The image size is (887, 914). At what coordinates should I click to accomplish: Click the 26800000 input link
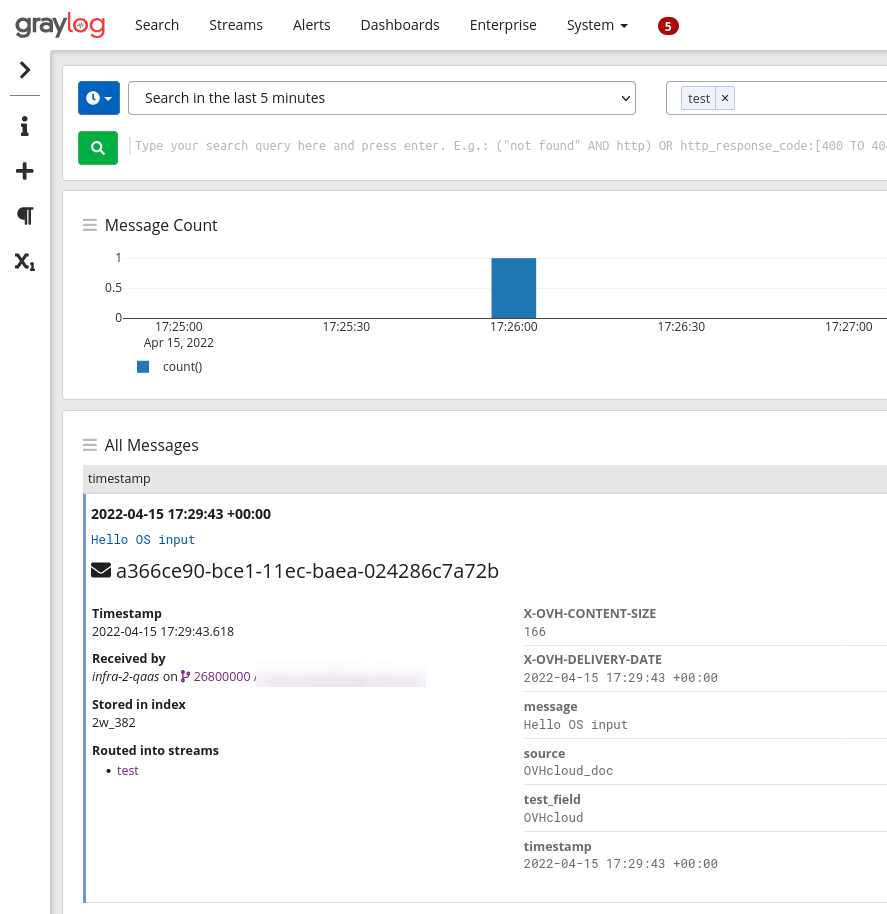(221, 677)
